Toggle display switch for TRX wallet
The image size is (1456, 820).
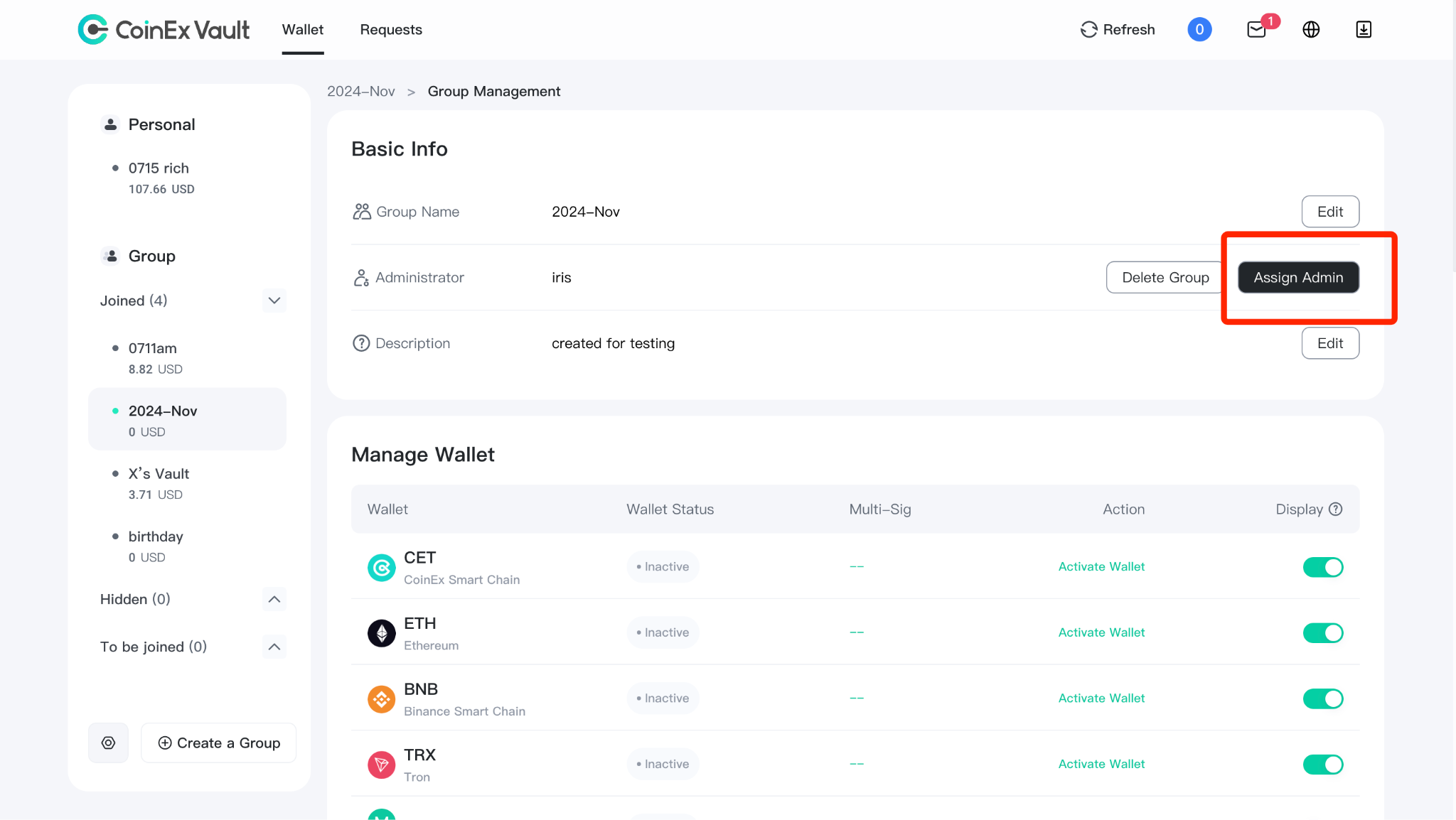tap(1322, 765)
